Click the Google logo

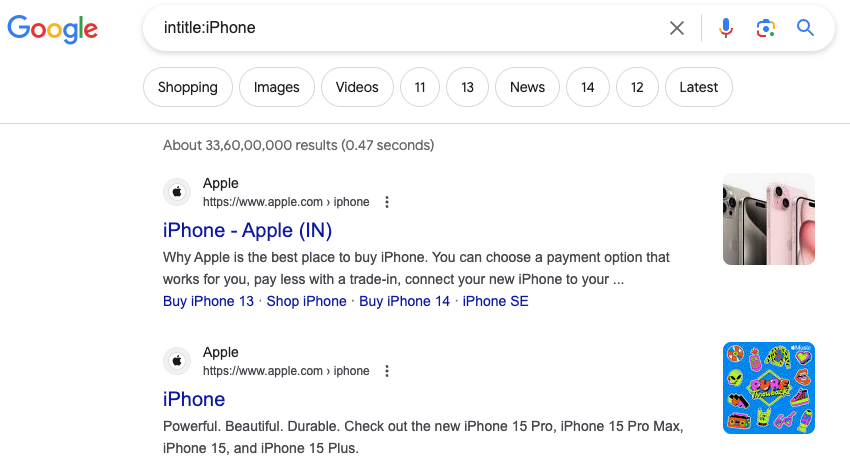52,29
